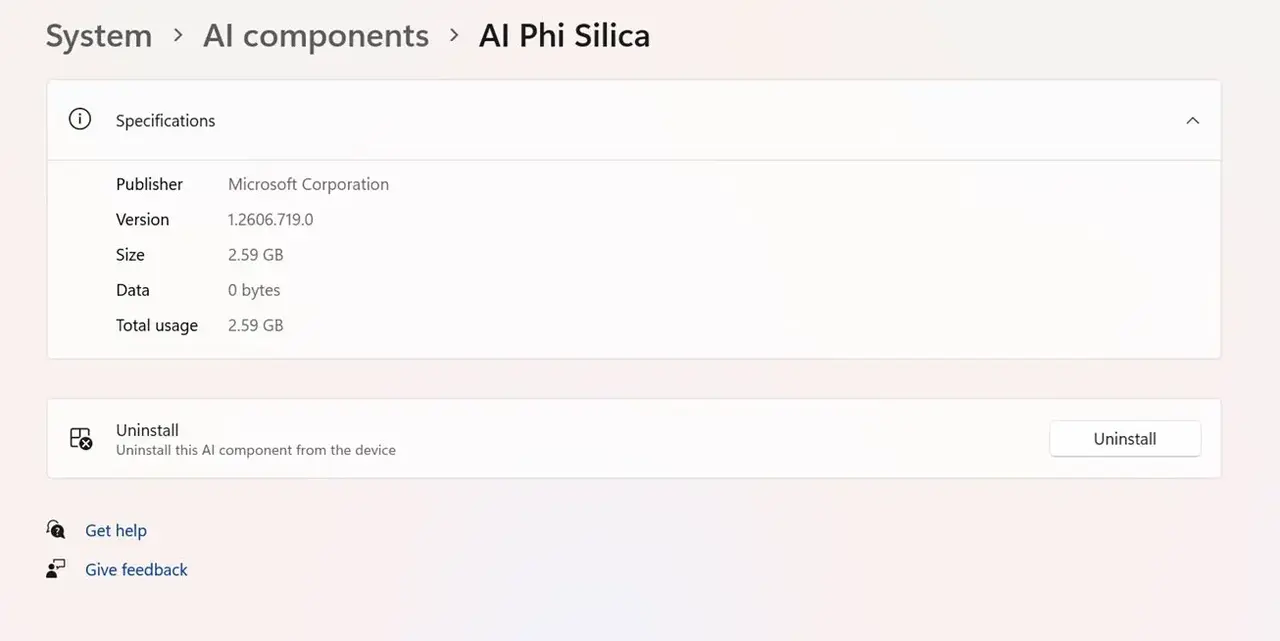Click the AI Phi Silica page title

tap(565, 36)
